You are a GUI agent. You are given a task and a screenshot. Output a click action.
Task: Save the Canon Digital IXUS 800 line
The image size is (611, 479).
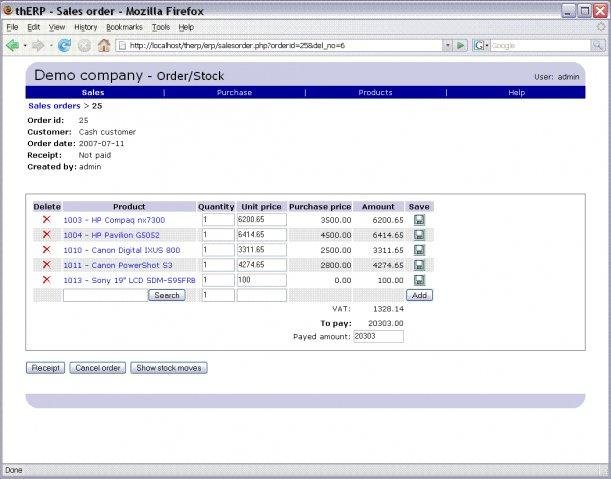419,250
